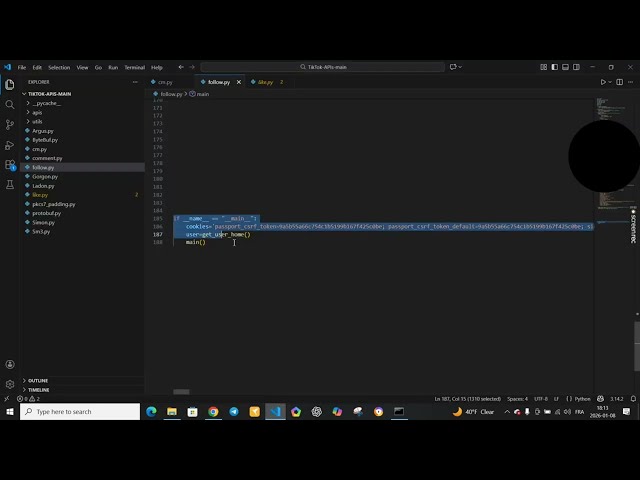Open the Accounts icon in activity bar
Image resolution: width=640 pixels, height=480 pixels.
[10, 364]
